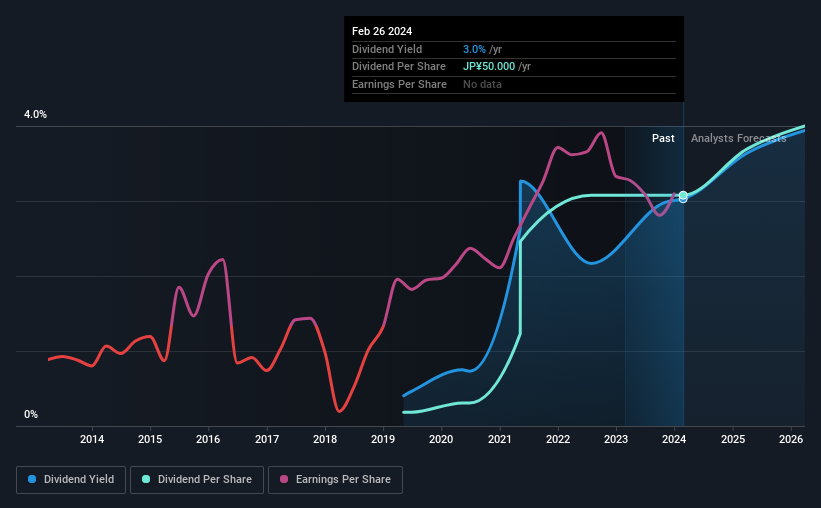The width and height of the screenshot is (821, 508).
Task: Click the 0% y-axis label
Action: 31,414
